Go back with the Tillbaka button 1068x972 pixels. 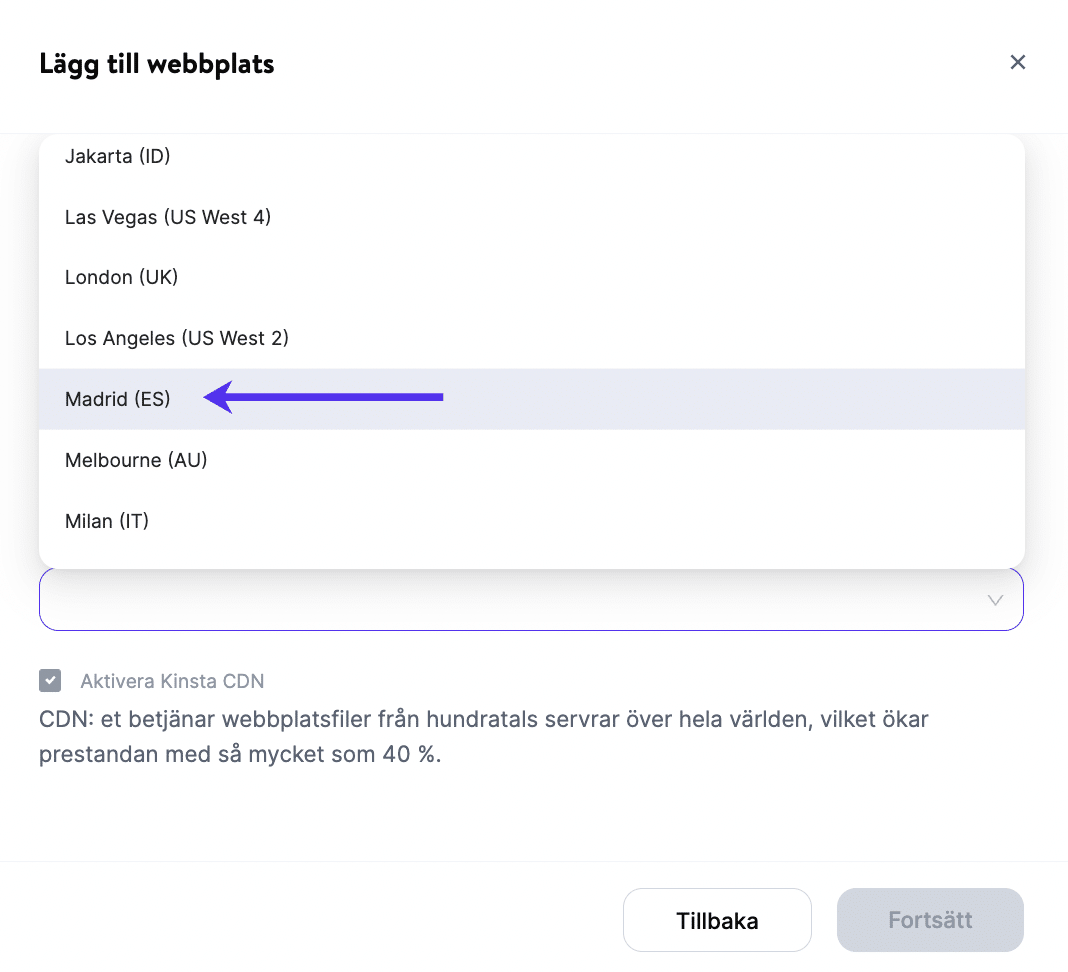click(x=717, y=920)
